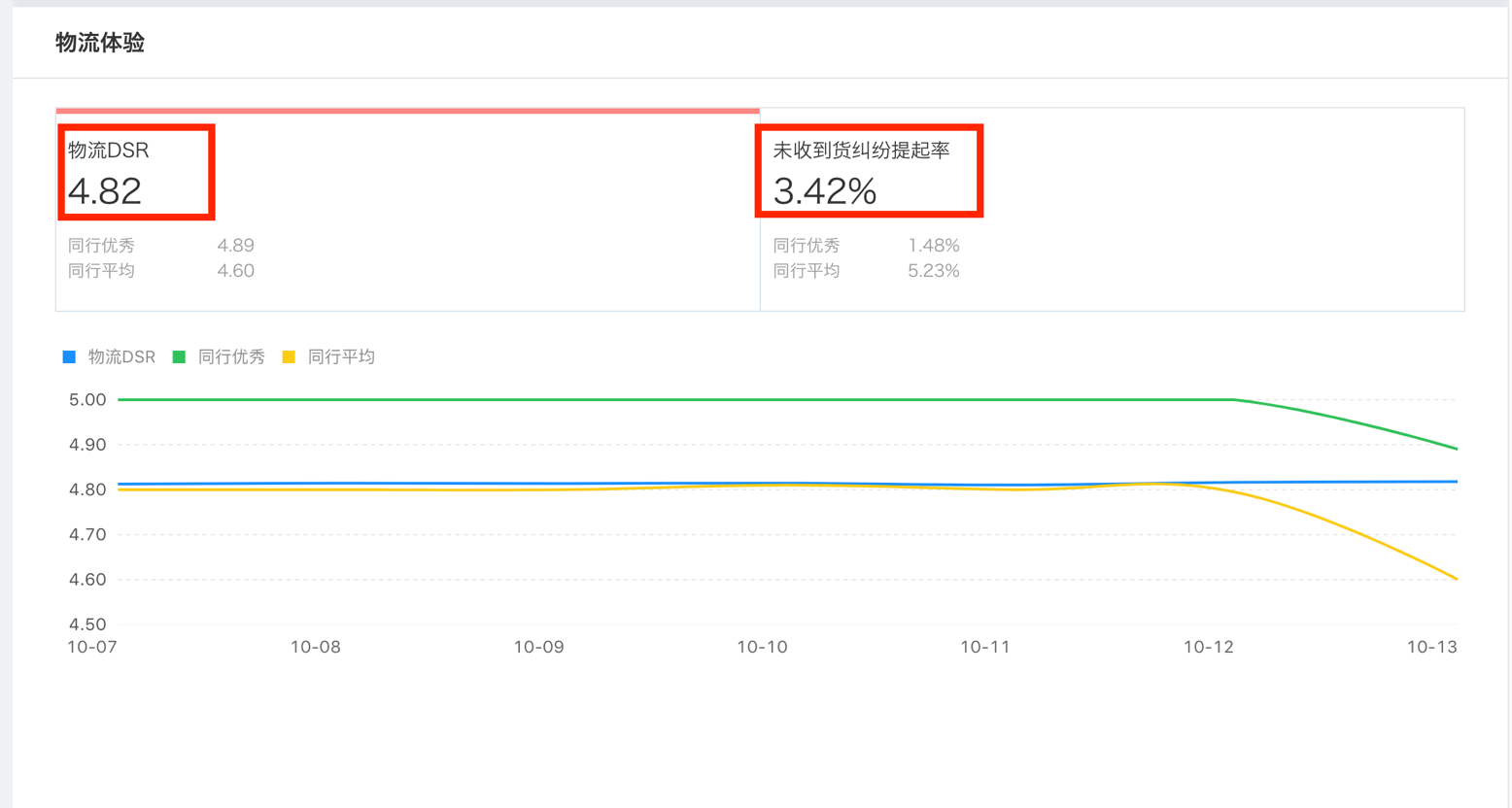Click the 4.82 DSR score value
The image size is (1512, 808).
105,191
